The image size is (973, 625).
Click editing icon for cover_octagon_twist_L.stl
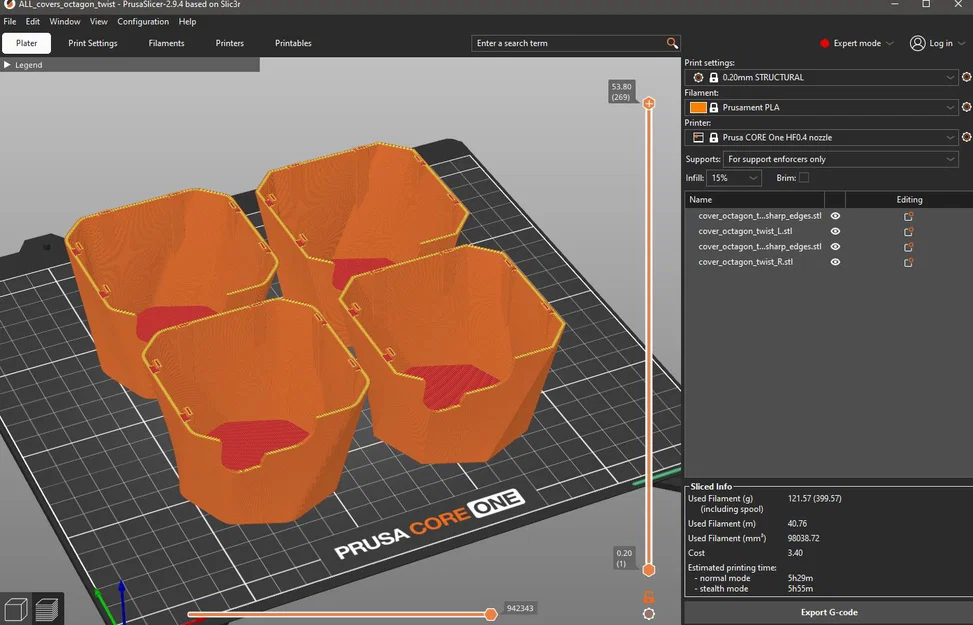pos(908,232)
